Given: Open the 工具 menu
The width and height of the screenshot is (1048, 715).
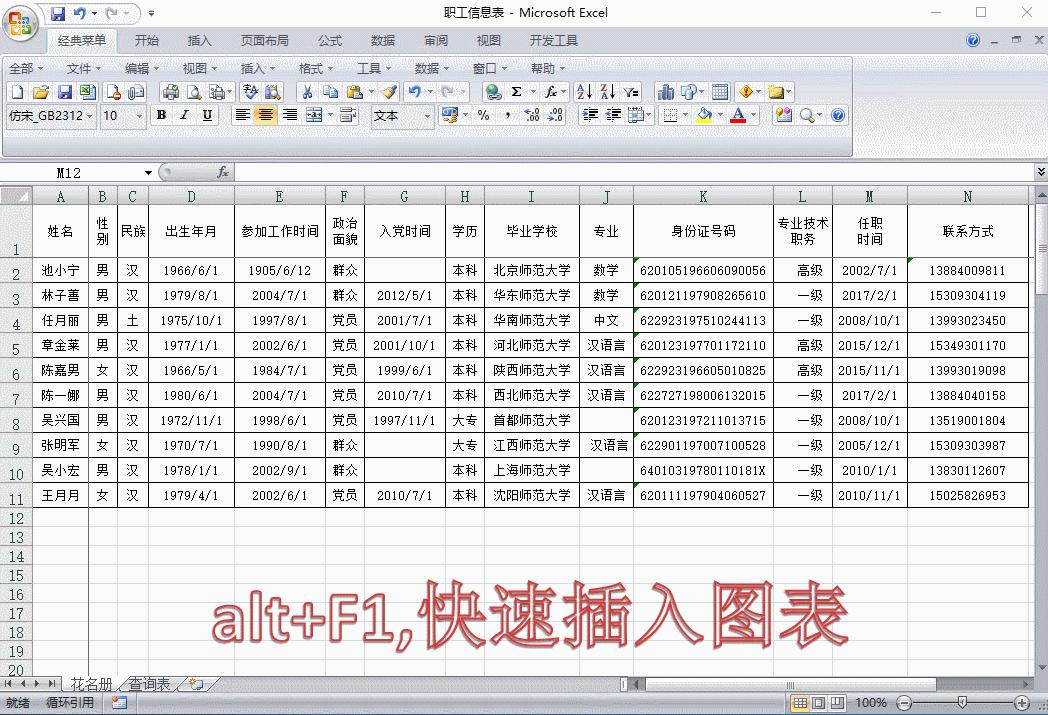Looking at the screenshot, I should pyautogui.click(x=371, y=68).
